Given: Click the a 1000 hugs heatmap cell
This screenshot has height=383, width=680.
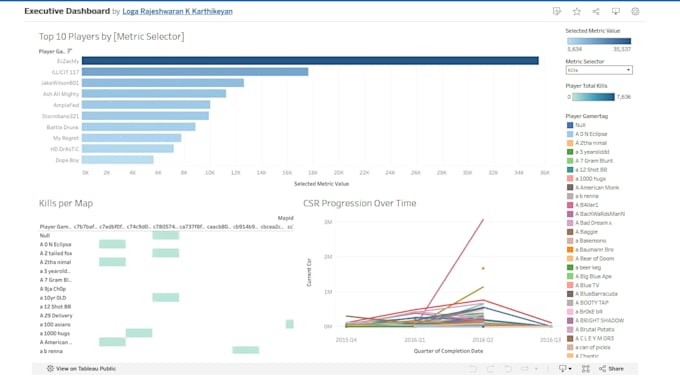Looking at the screenshot, I should pos(139,333).
